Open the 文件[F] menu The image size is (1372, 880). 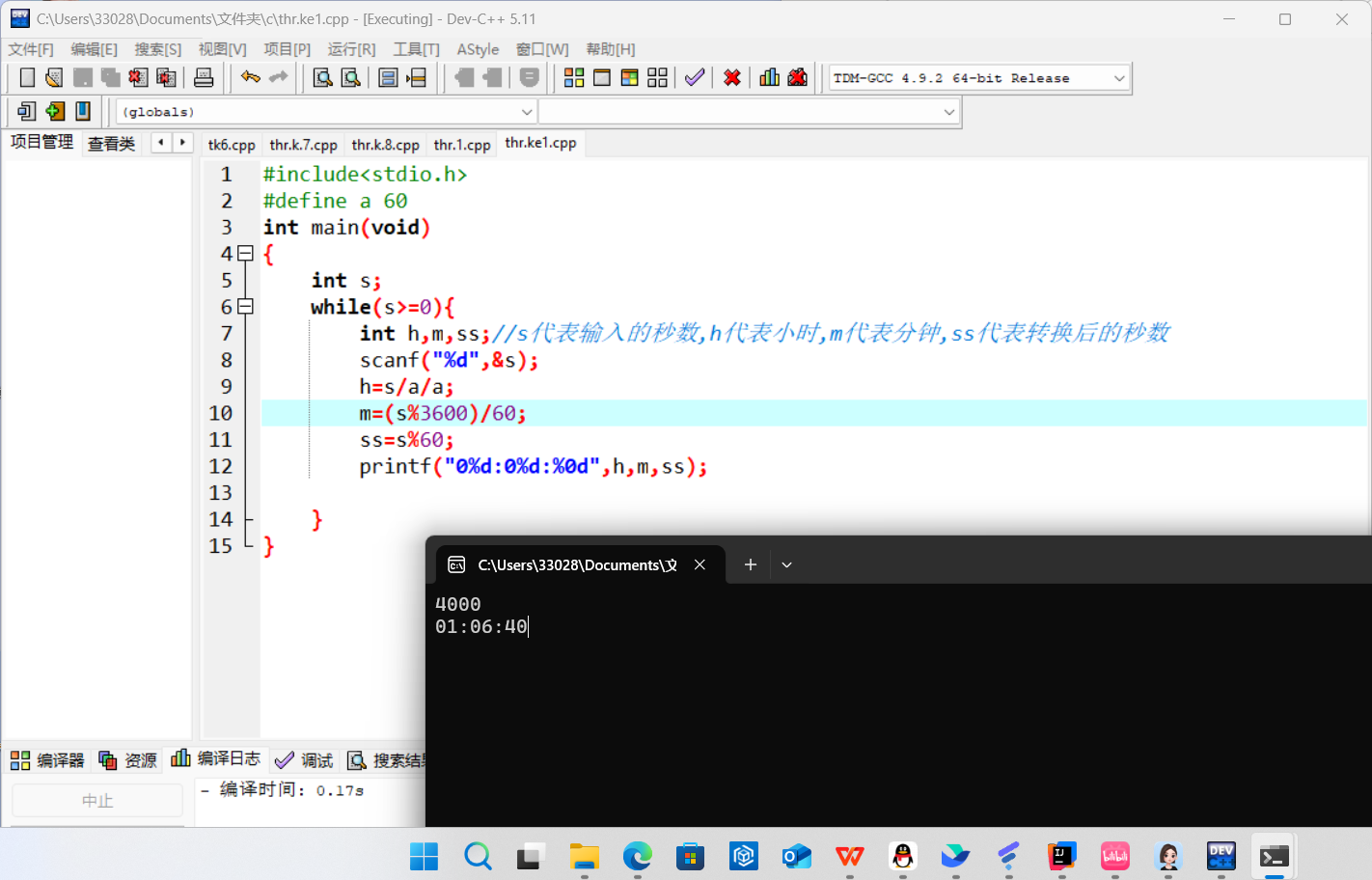click(31, 49)
